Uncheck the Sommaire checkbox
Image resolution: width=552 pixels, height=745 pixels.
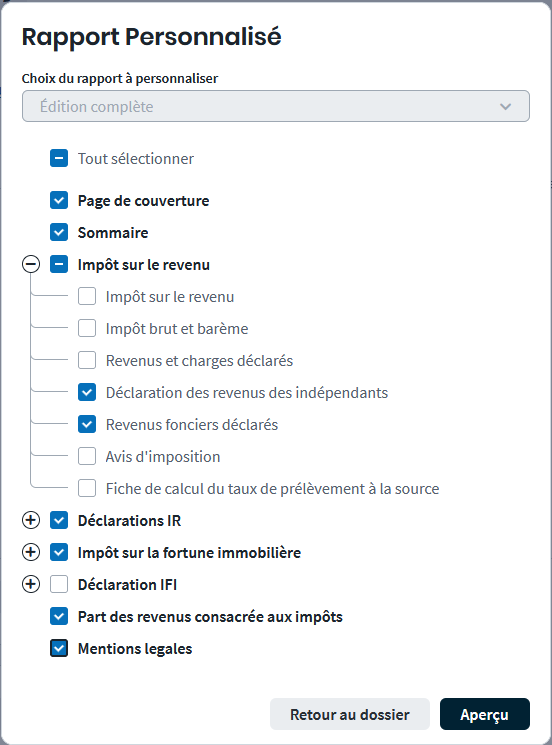(59, 232)
